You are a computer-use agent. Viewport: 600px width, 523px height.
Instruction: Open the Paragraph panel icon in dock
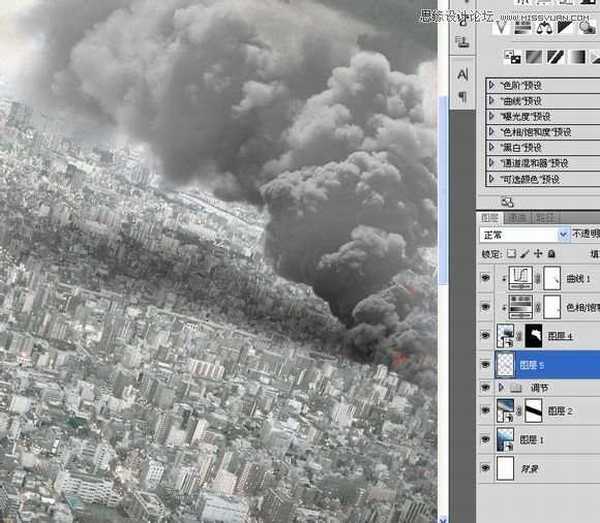tap(463, 97)
